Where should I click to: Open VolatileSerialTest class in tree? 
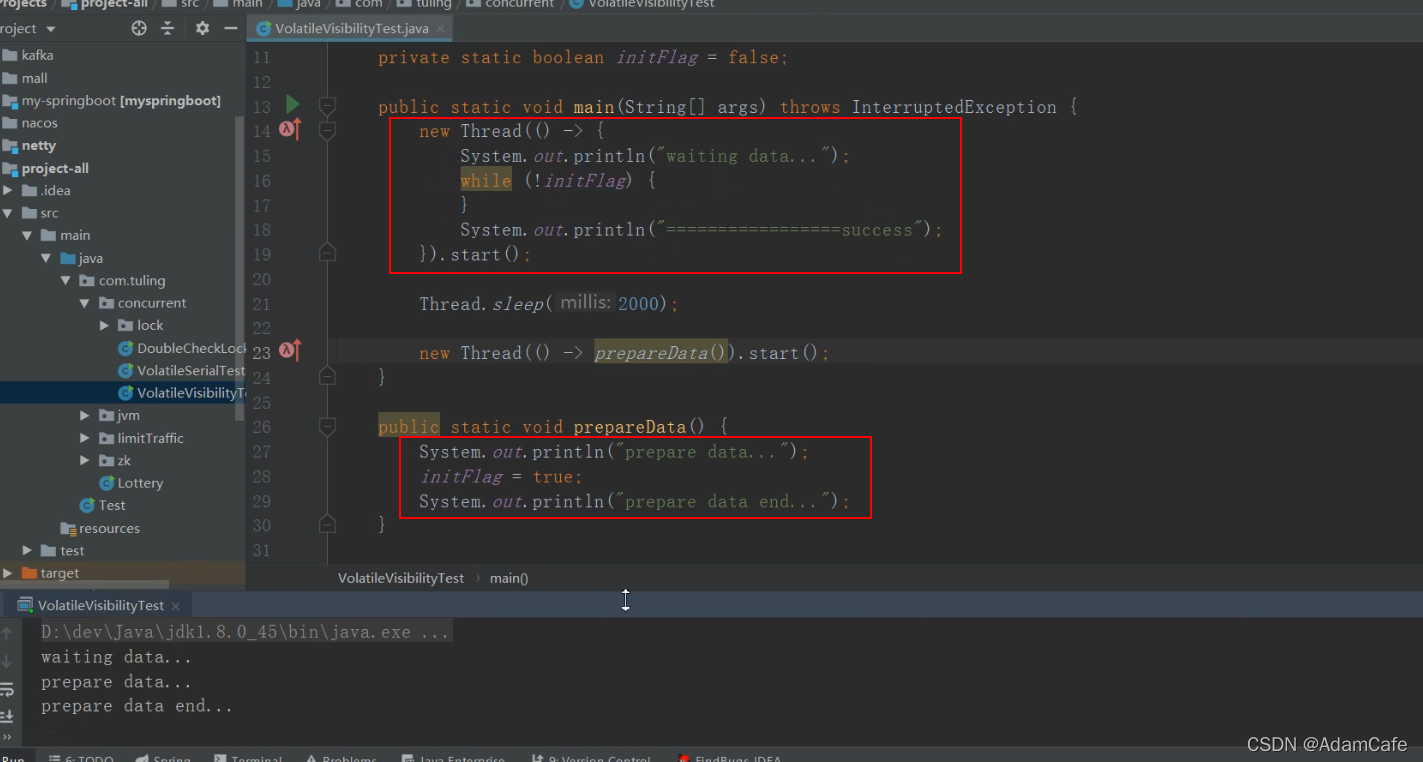(x=182, y=370)
